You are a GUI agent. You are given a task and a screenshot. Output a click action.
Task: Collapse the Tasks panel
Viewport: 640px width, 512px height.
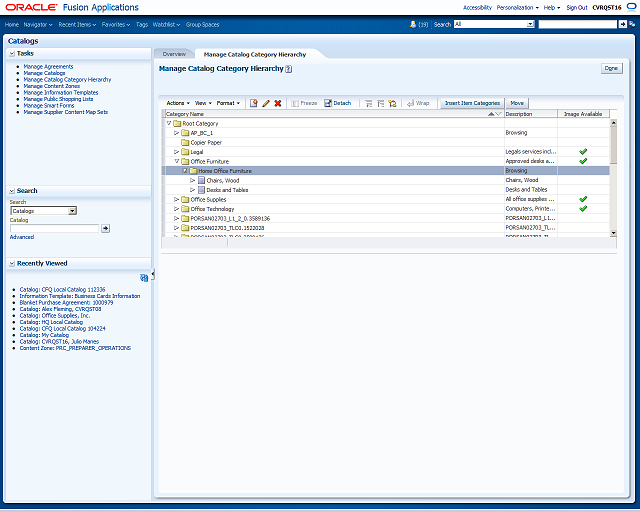tap(12, 53)
